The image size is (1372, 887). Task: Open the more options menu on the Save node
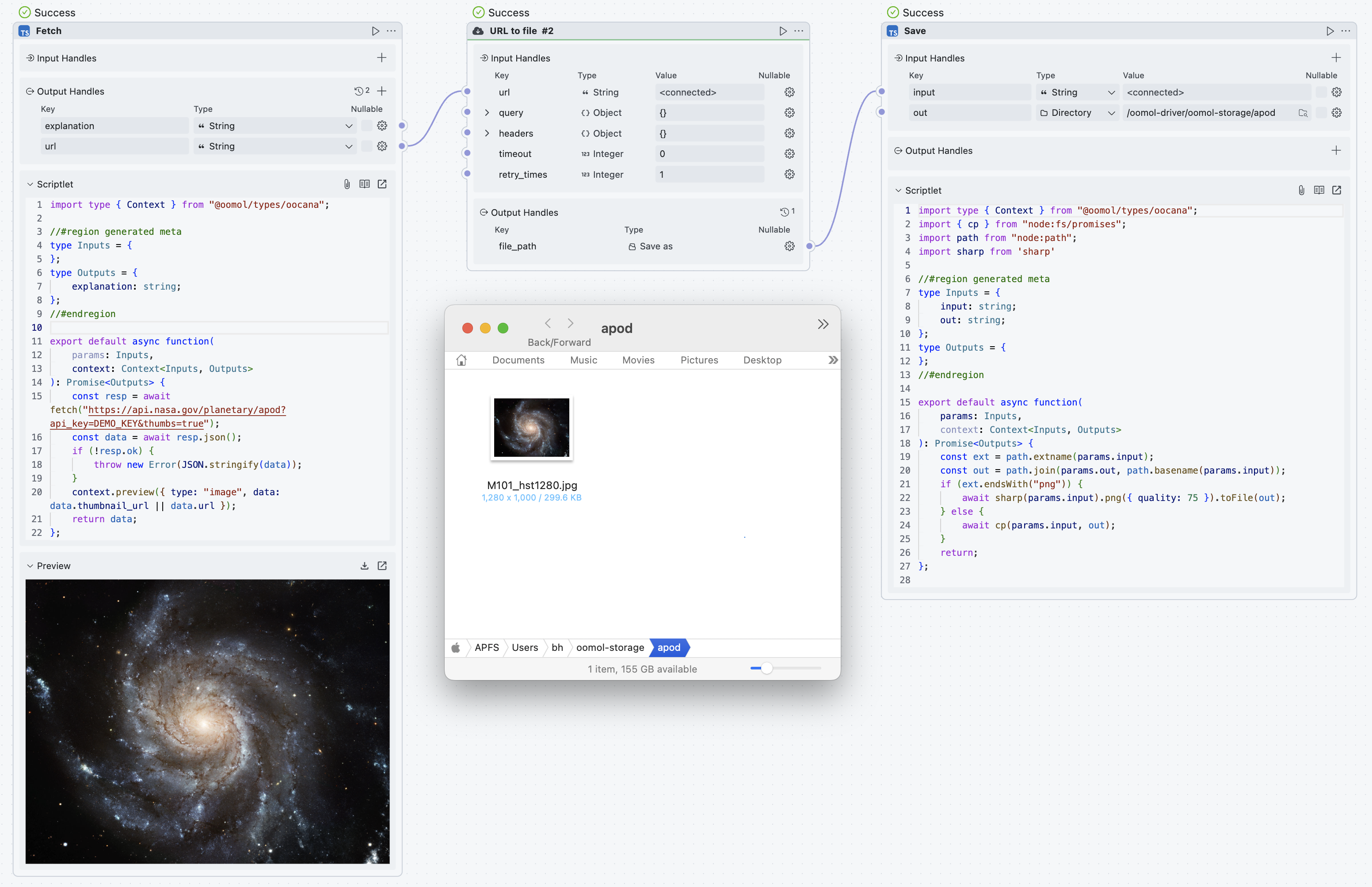[x=1345, y=31]
